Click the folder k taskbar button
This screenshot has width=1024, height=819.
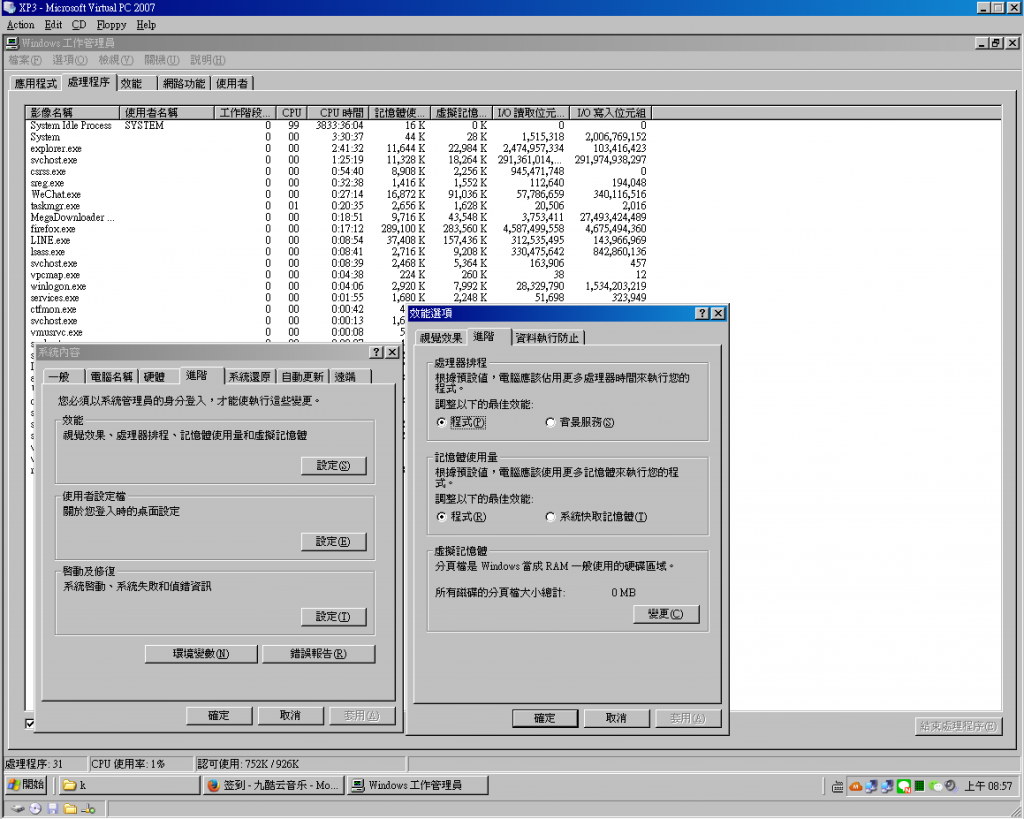pos(129,785)
